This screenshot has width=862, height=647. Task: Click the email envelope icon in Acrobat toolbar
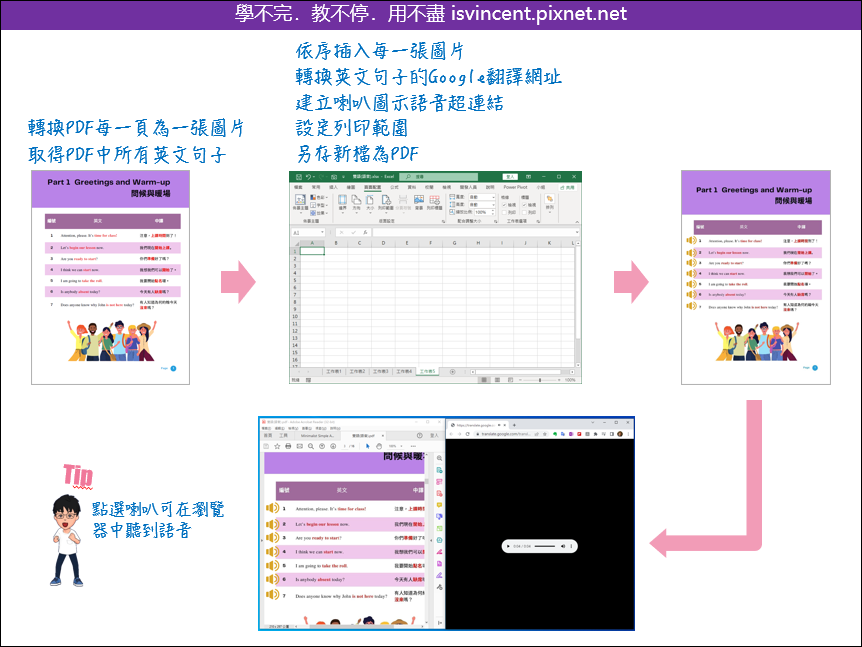(300, 446)
